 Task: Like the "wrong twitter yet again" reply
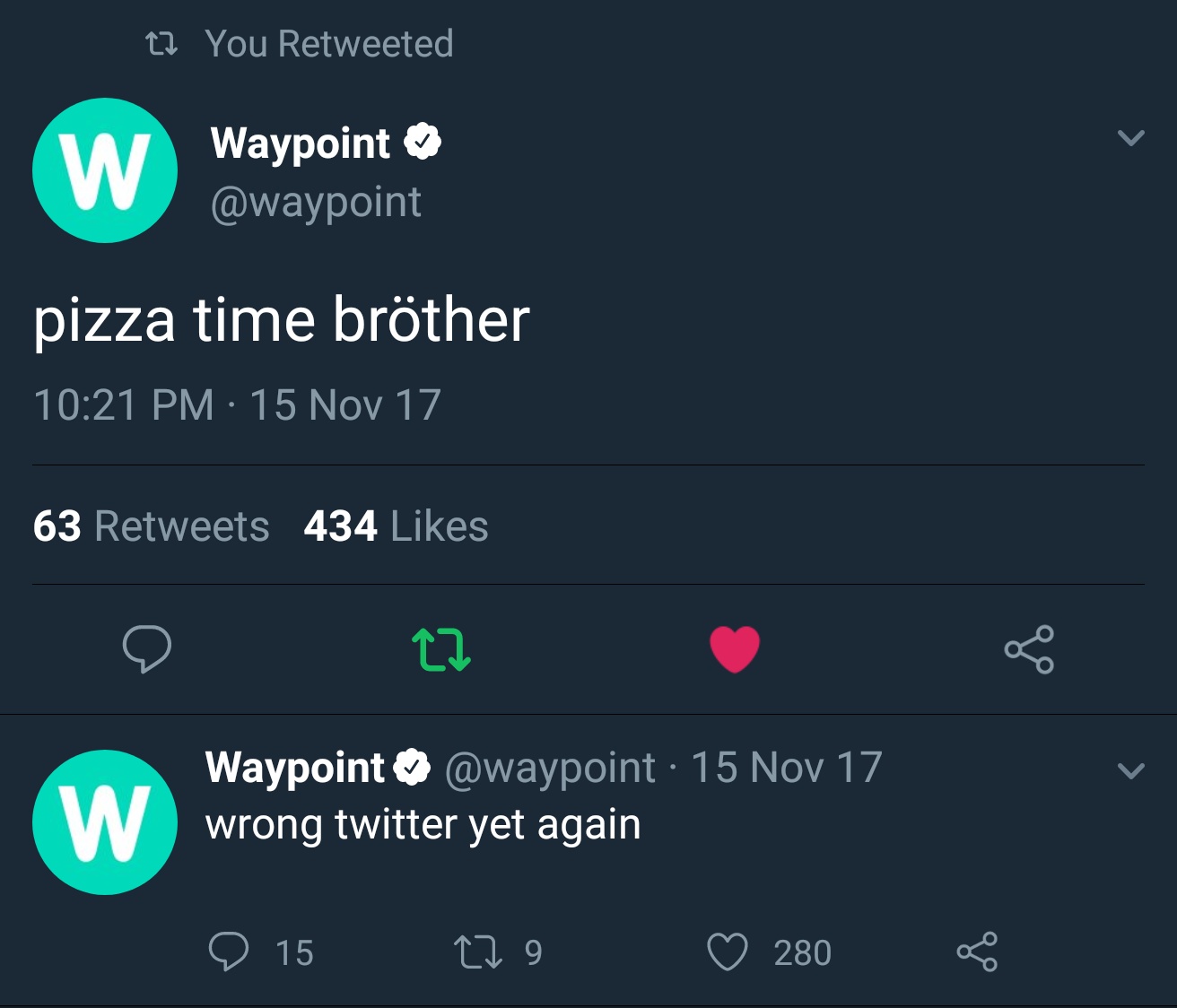tap(727, 952)
